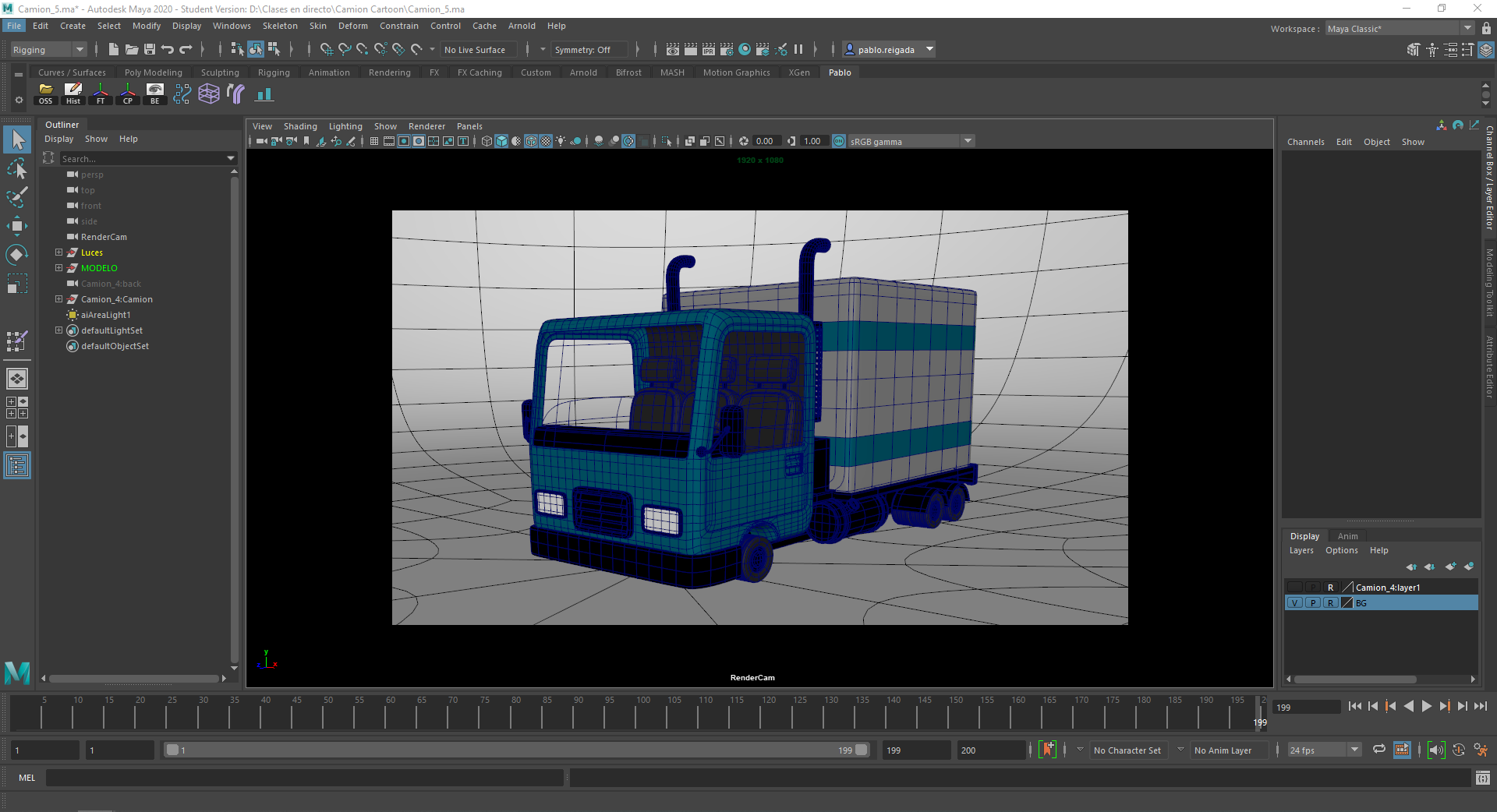This screenshot has height=812, width=1497.
Task: Click the MEL command line input field
Action: pyautogui.click(x=304, y=778)
